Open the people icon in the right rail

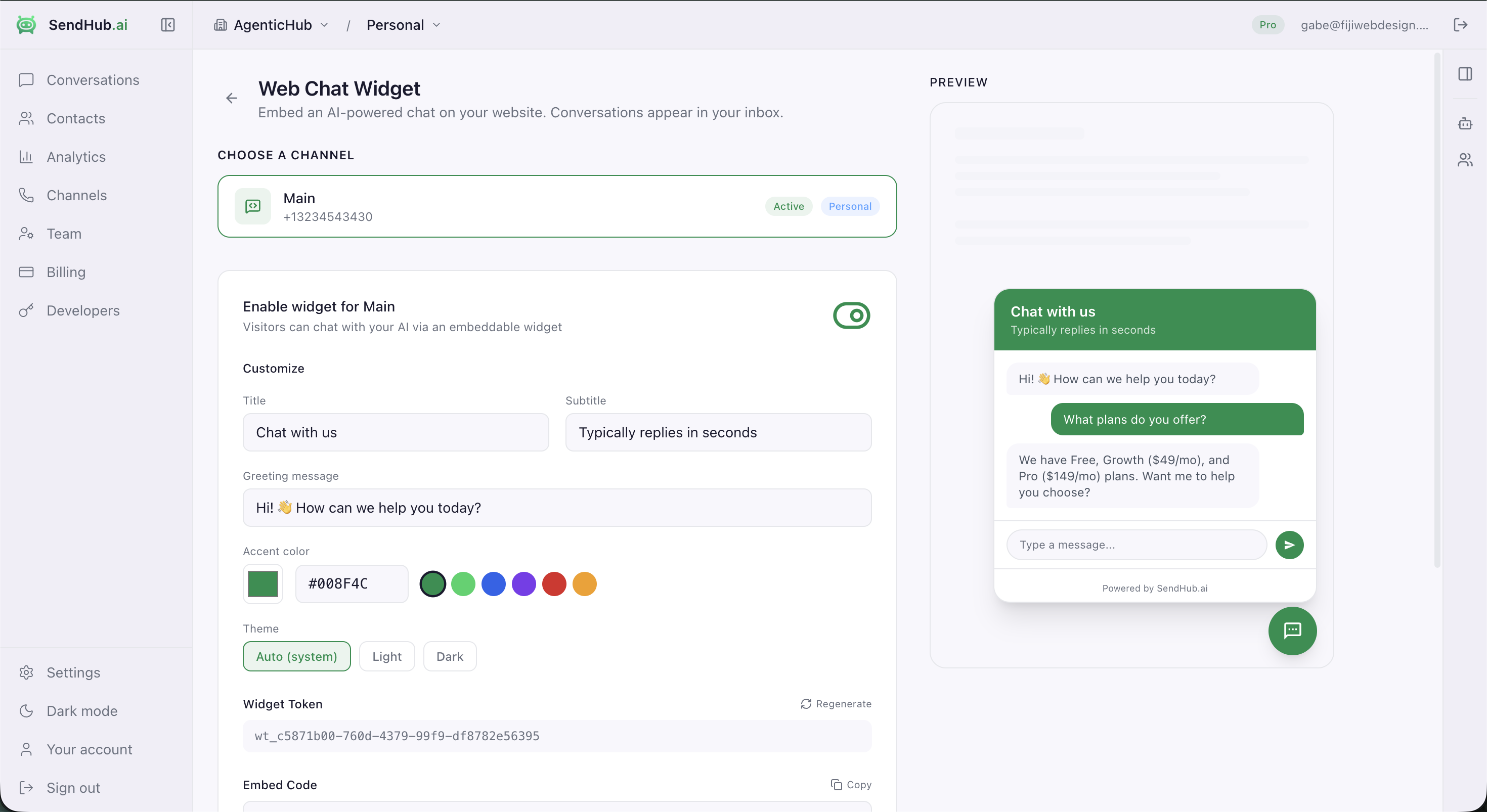point(1465,160)
